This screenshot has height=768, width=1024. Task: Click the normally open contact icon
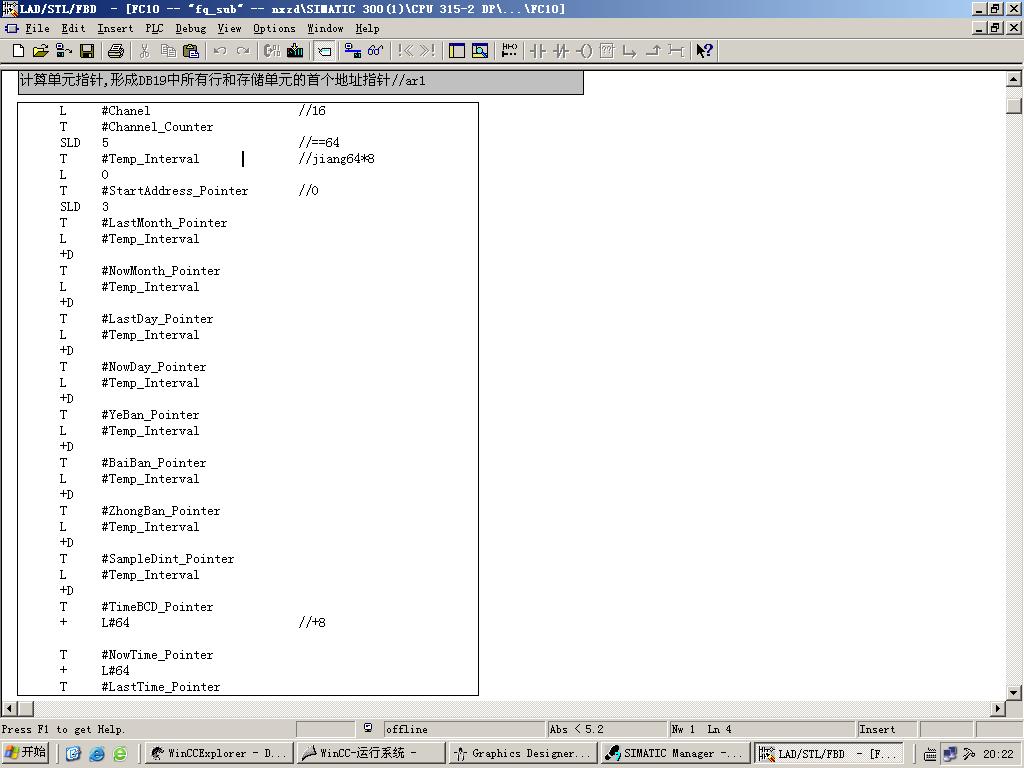[x=537, y=51]
